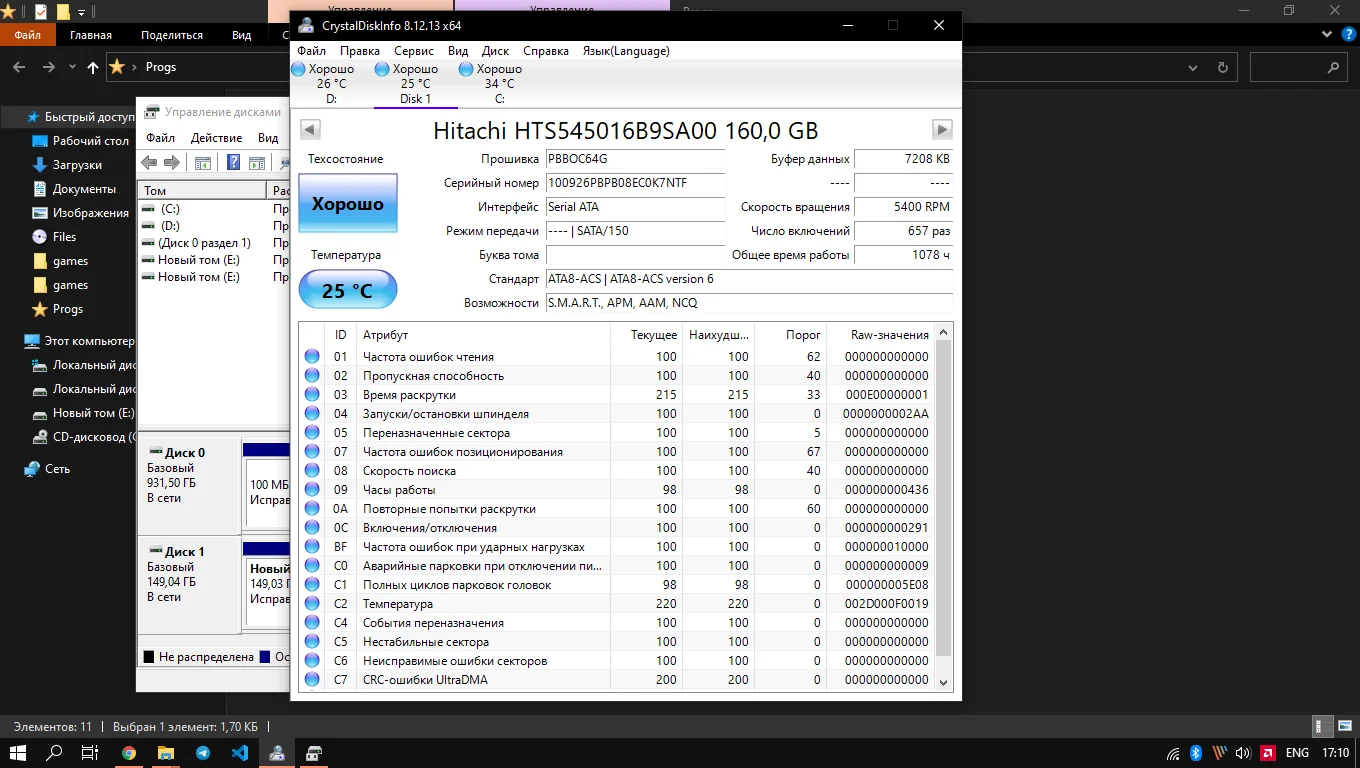Expand the Explorer address bar dropdown
The image size is (1360, 768).
(x=1191, y=68)
